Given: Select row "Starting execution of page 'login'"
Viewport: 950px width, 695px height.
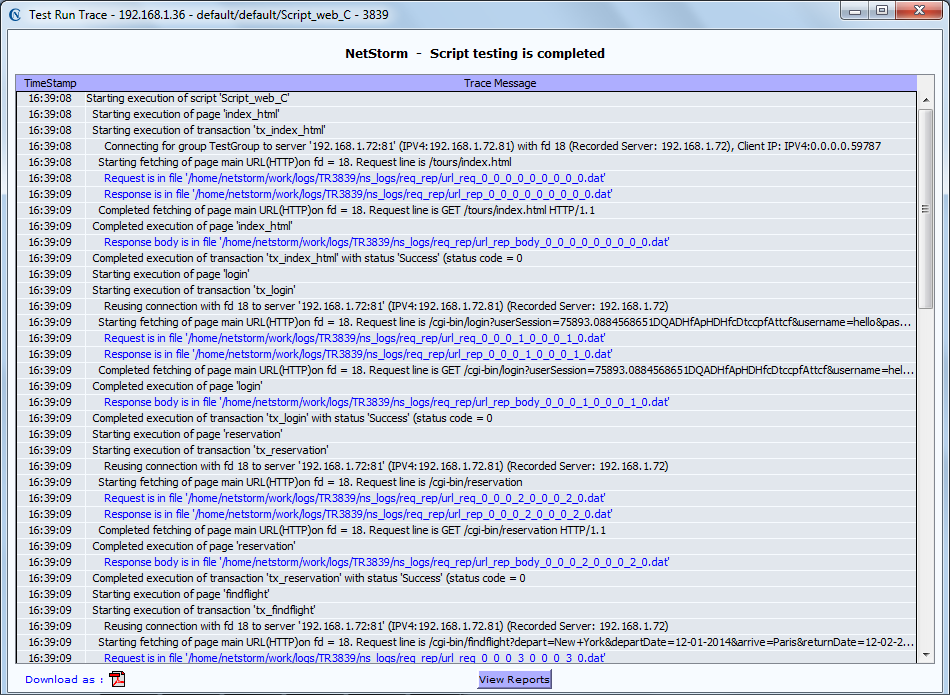Looking at the screenshot, I should pyautogui.click(x=467, y=274).
